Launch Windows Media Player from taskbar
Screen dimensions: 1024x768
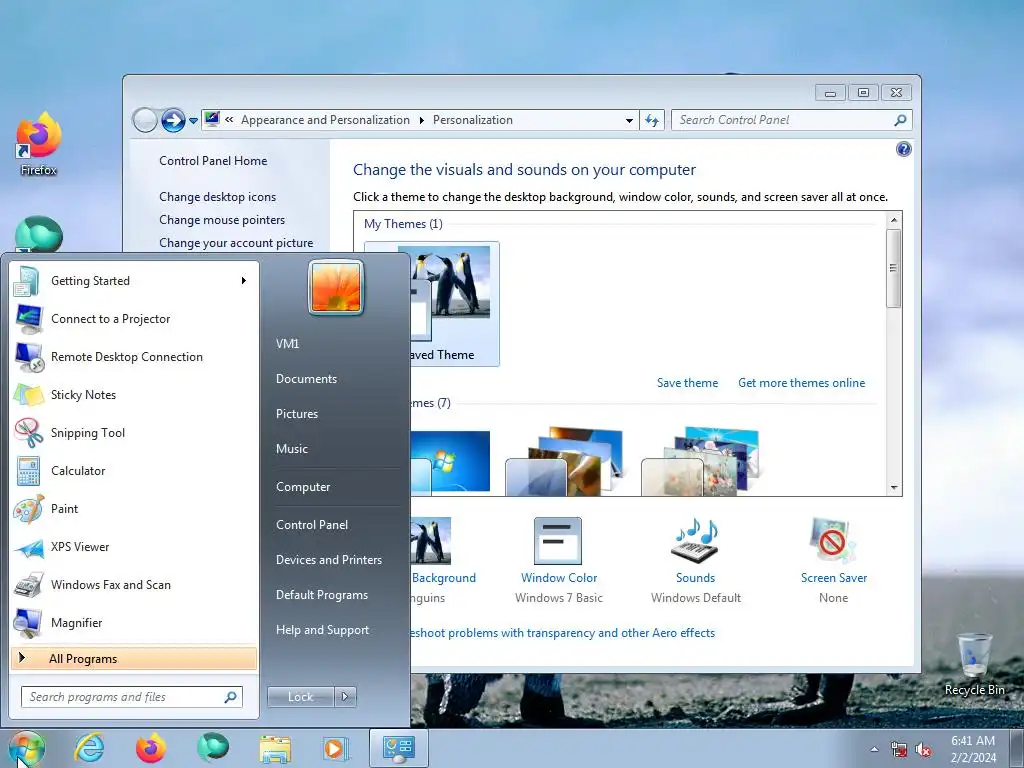[x=336, y=748]
